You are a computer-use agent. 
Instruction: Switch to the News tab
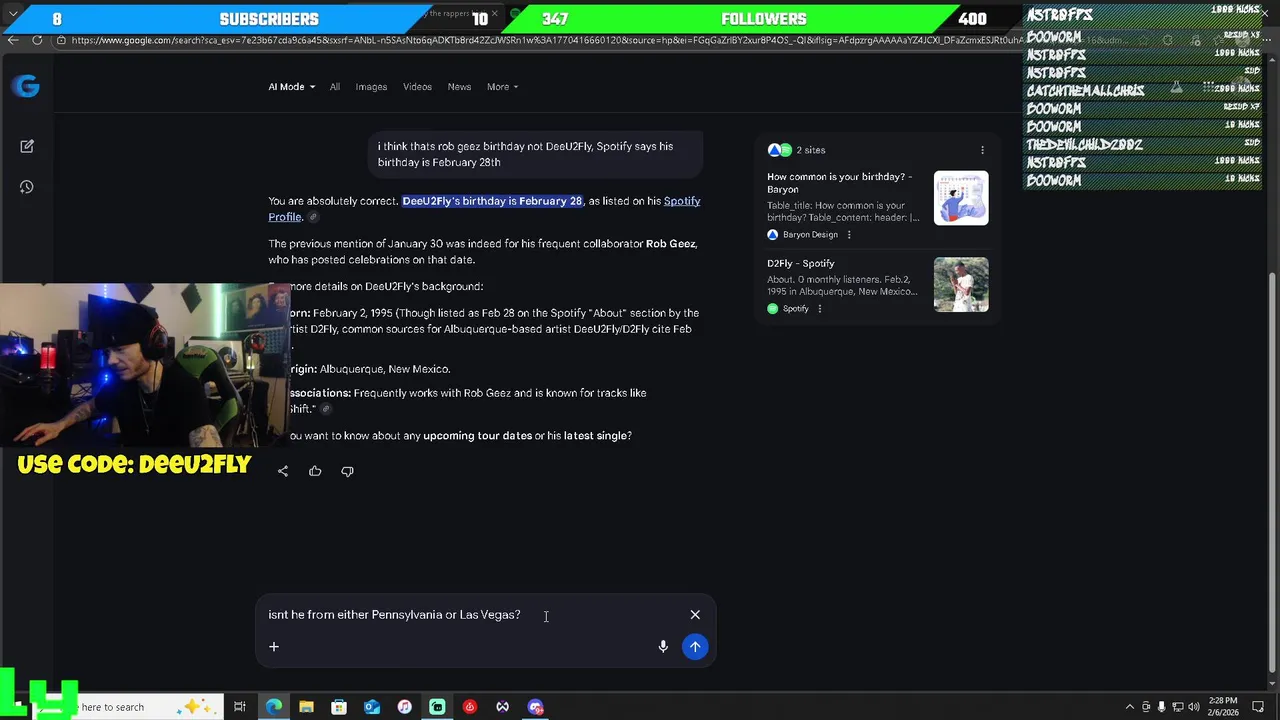pyautogui.click(x=459, y=87)
